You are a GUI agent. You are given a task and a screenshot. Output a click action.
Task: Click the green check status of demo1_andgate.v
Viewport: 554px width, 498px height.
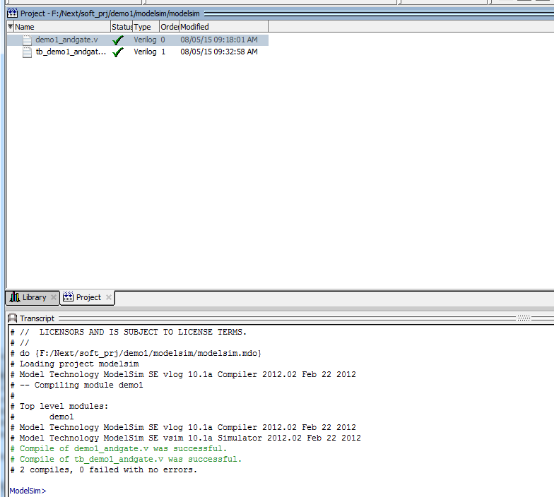point(118,40)
